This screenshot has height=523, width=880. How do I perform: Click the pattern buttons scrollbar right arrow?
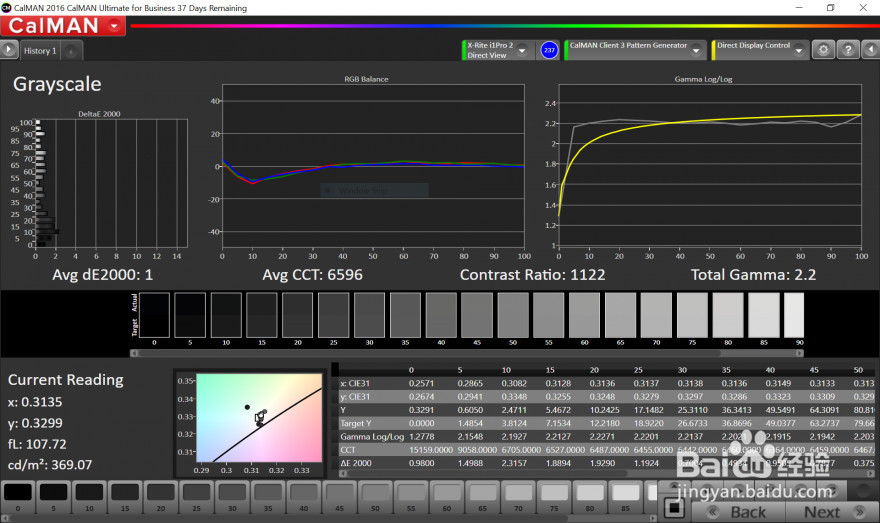click(653, 518)
